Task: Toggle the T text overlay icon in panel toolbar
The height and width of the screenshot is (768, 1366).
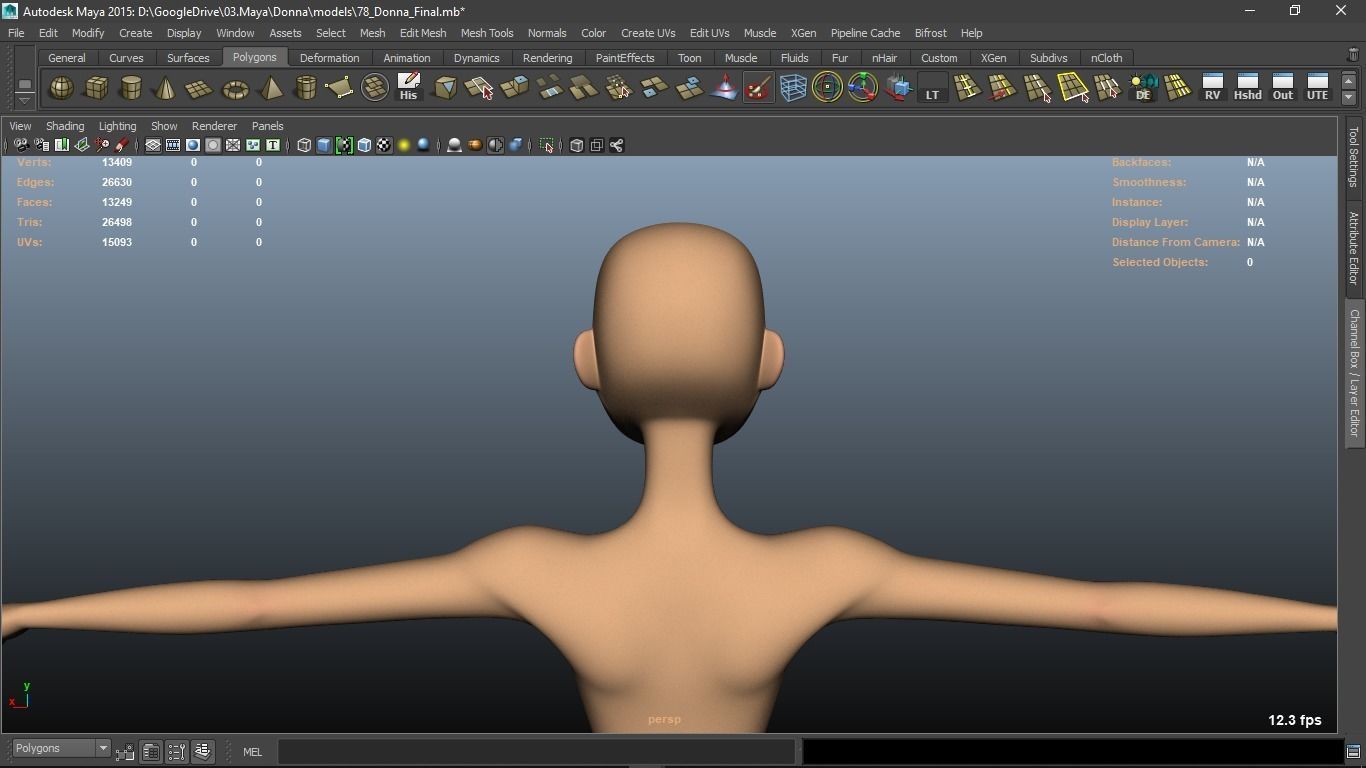Action: 272,145
